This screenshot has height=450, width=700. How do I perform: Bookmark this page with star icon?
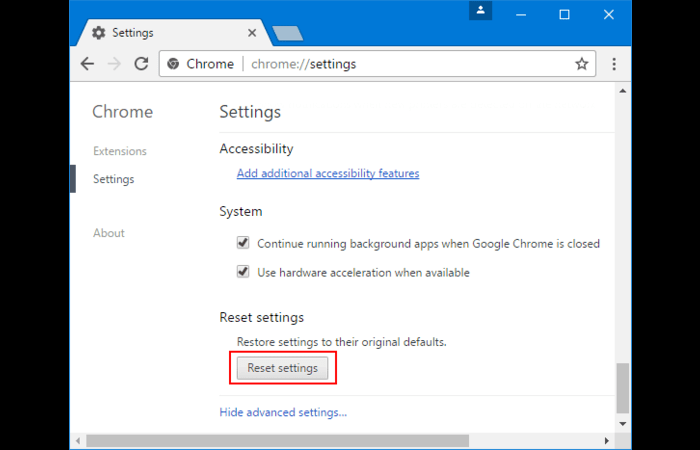[x=581, y=64]
